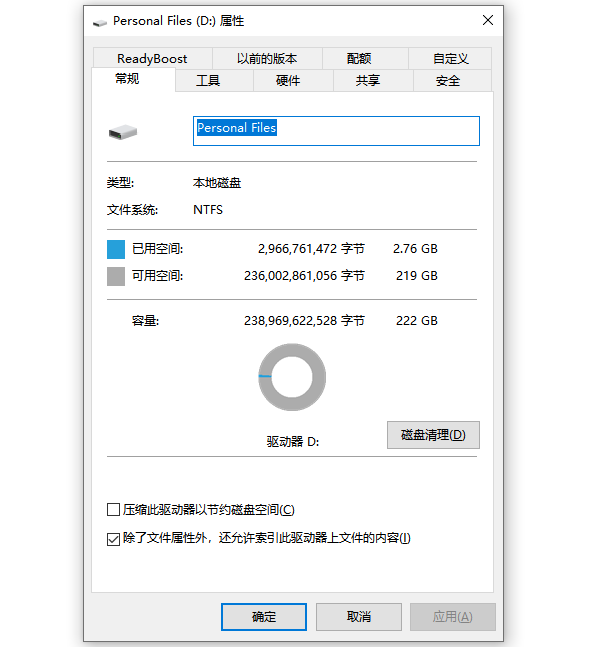Click the 可用空间 label
Viewport: 600px width, 647px height.
157,276
